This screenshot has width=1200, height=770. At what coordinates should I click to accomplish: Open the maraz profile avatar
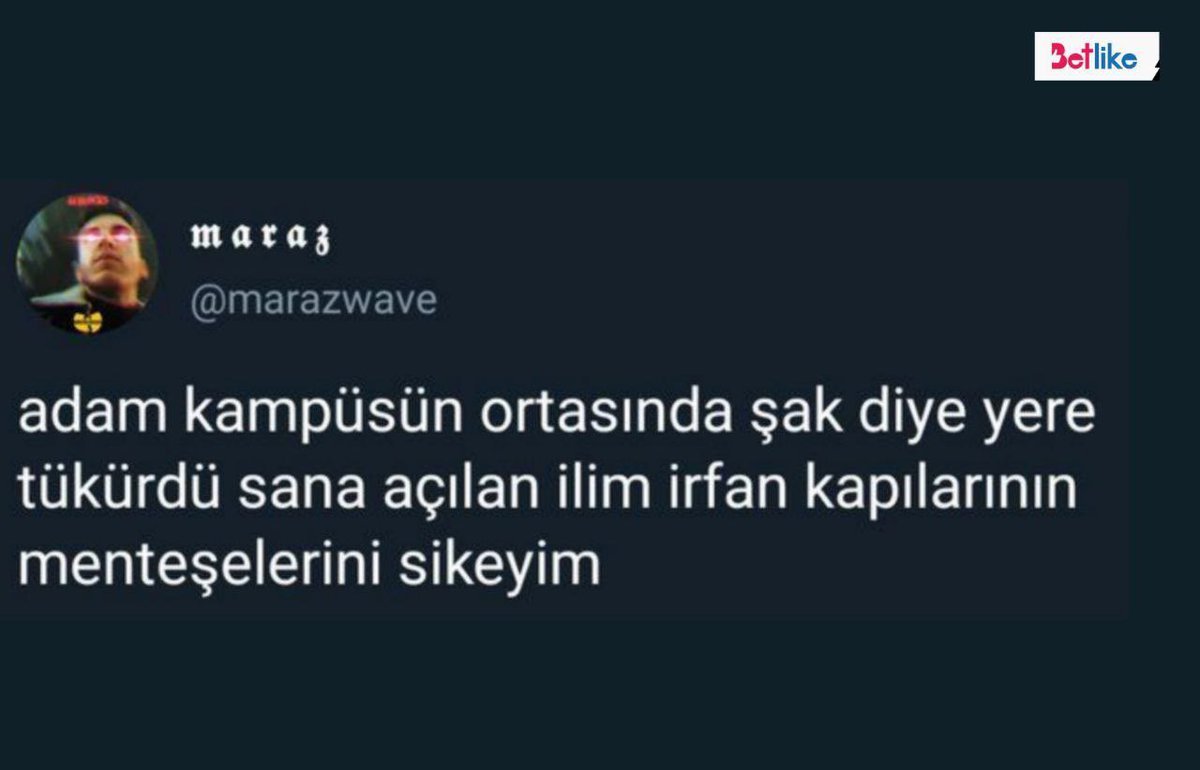coord(87,264)
